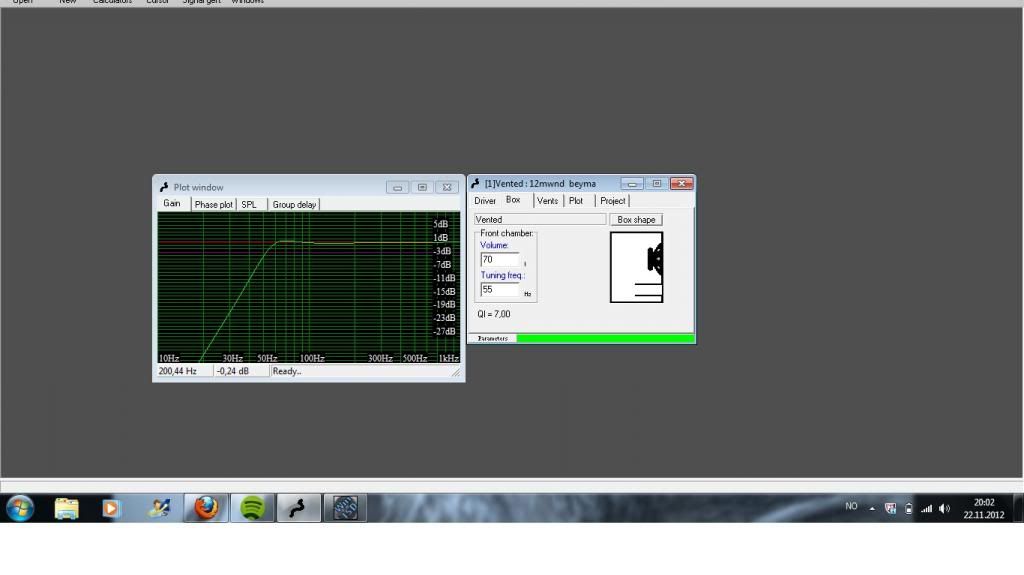Click the Box shape button
The image size is (1024, 575).
click(636, 220)
